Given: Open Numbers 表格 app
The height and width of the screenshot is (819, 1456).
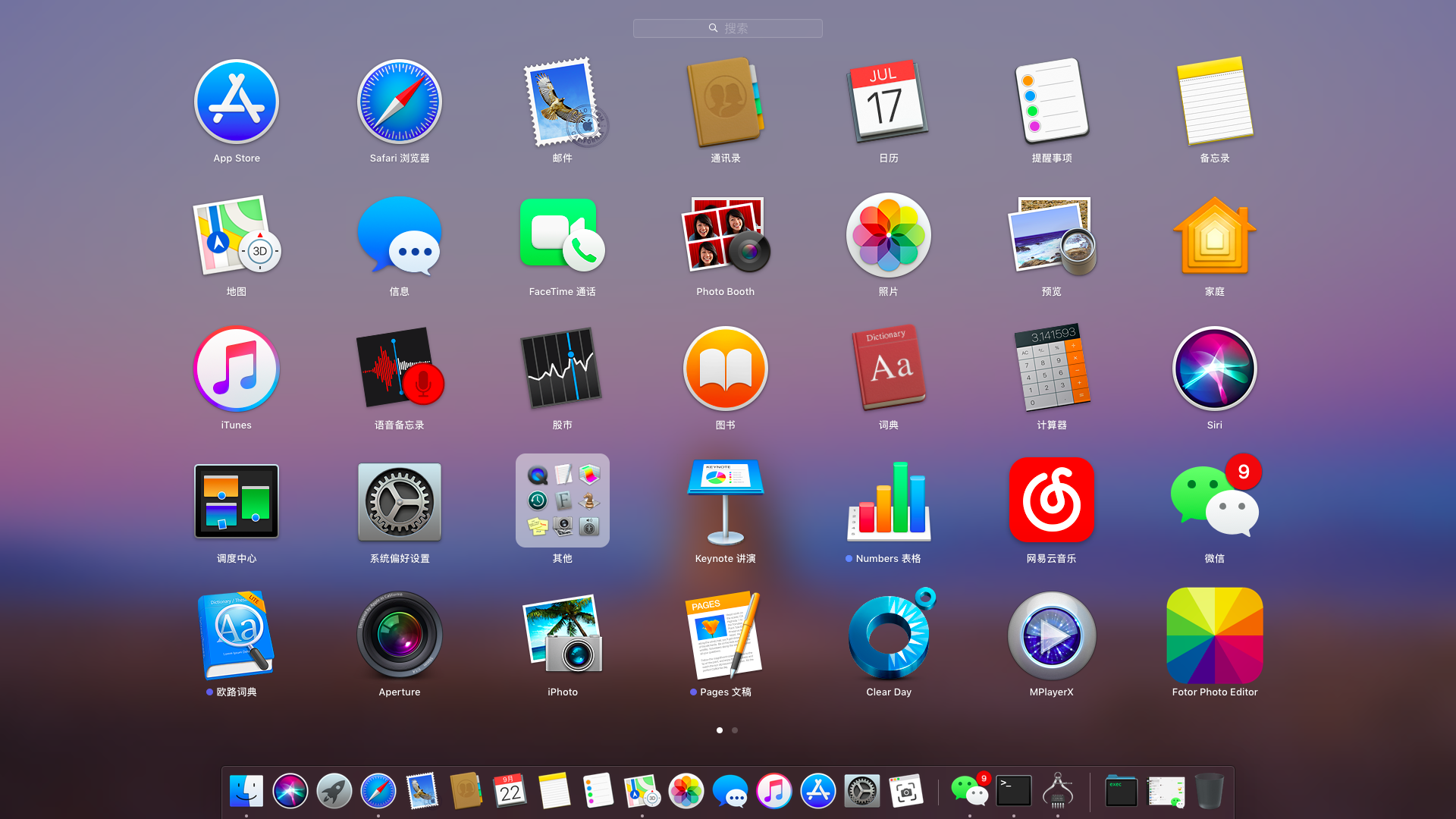Looking at the screenshot, I should (x=889, y=500).
